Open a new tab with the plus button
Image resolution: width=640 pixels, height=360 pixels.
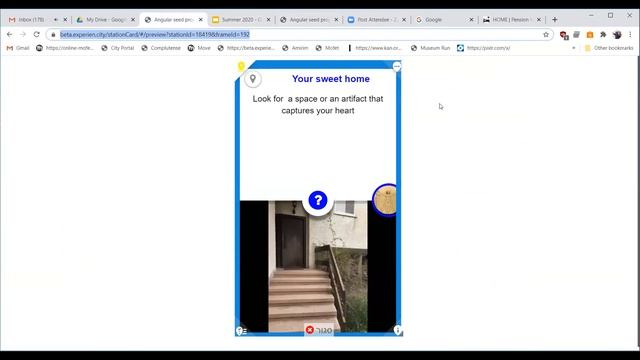click(x=555, y=20)
